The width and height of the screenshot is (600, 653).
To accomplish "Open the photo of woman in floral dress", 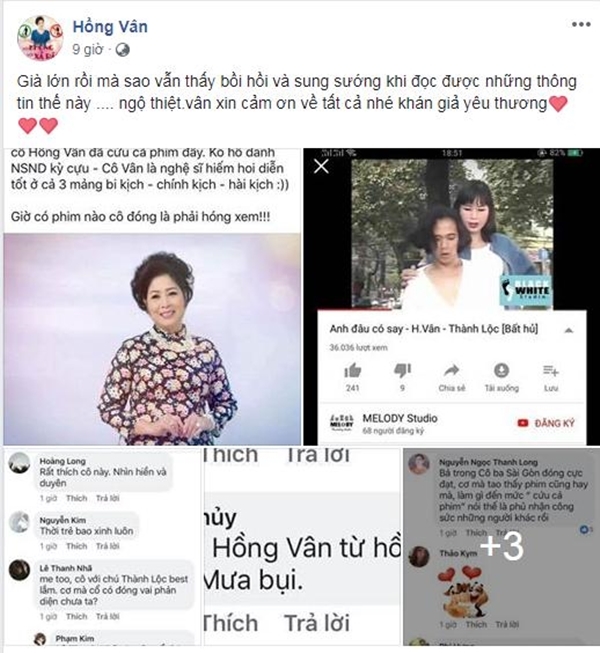I will tap(152, 339).
